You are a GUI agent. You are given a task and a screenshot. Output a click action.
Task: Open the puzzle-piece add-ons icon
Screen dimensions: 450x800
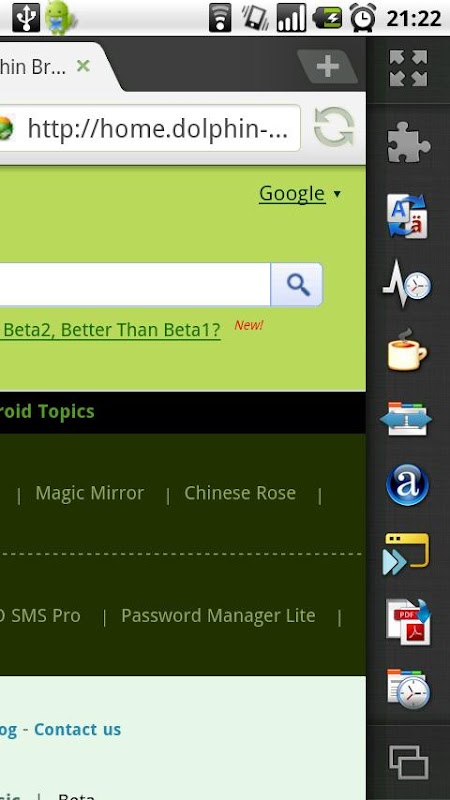(408, 142)
